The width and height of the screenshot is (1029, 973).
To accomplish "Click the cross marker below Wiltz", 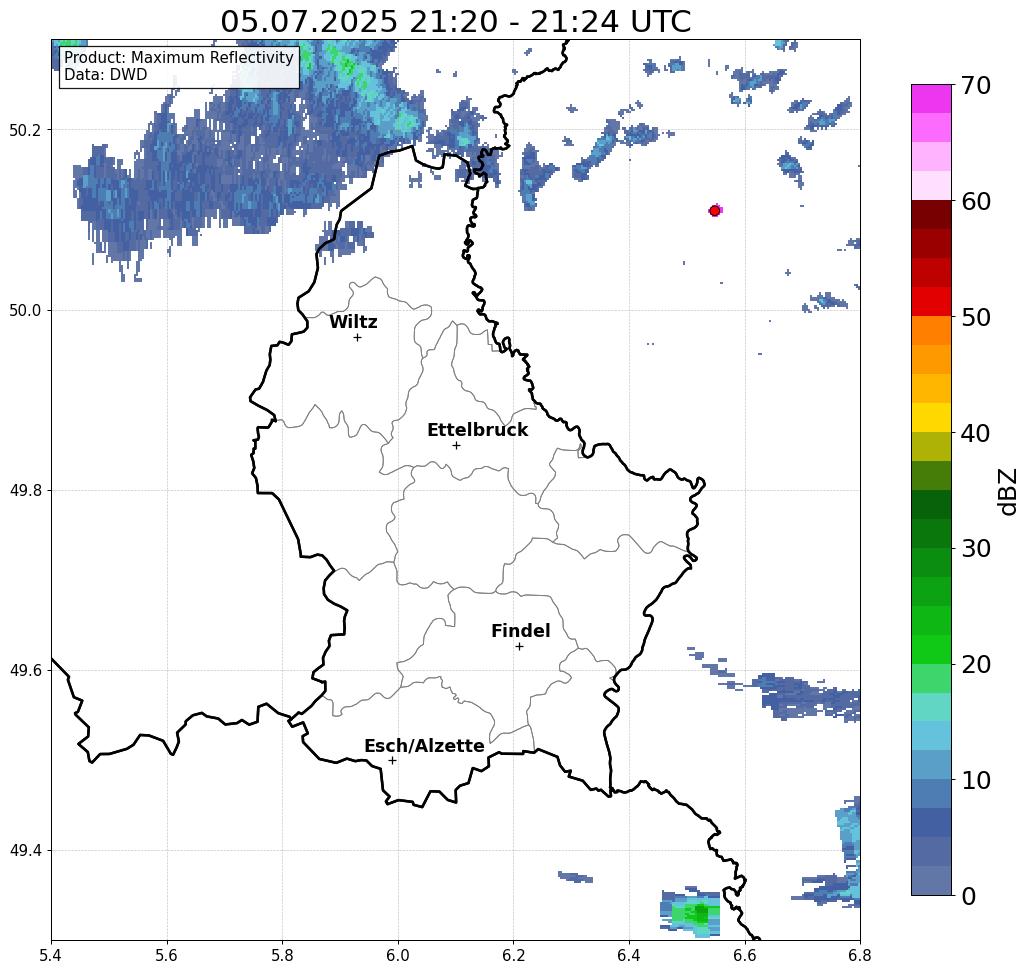I will click(x=358, y=337).
